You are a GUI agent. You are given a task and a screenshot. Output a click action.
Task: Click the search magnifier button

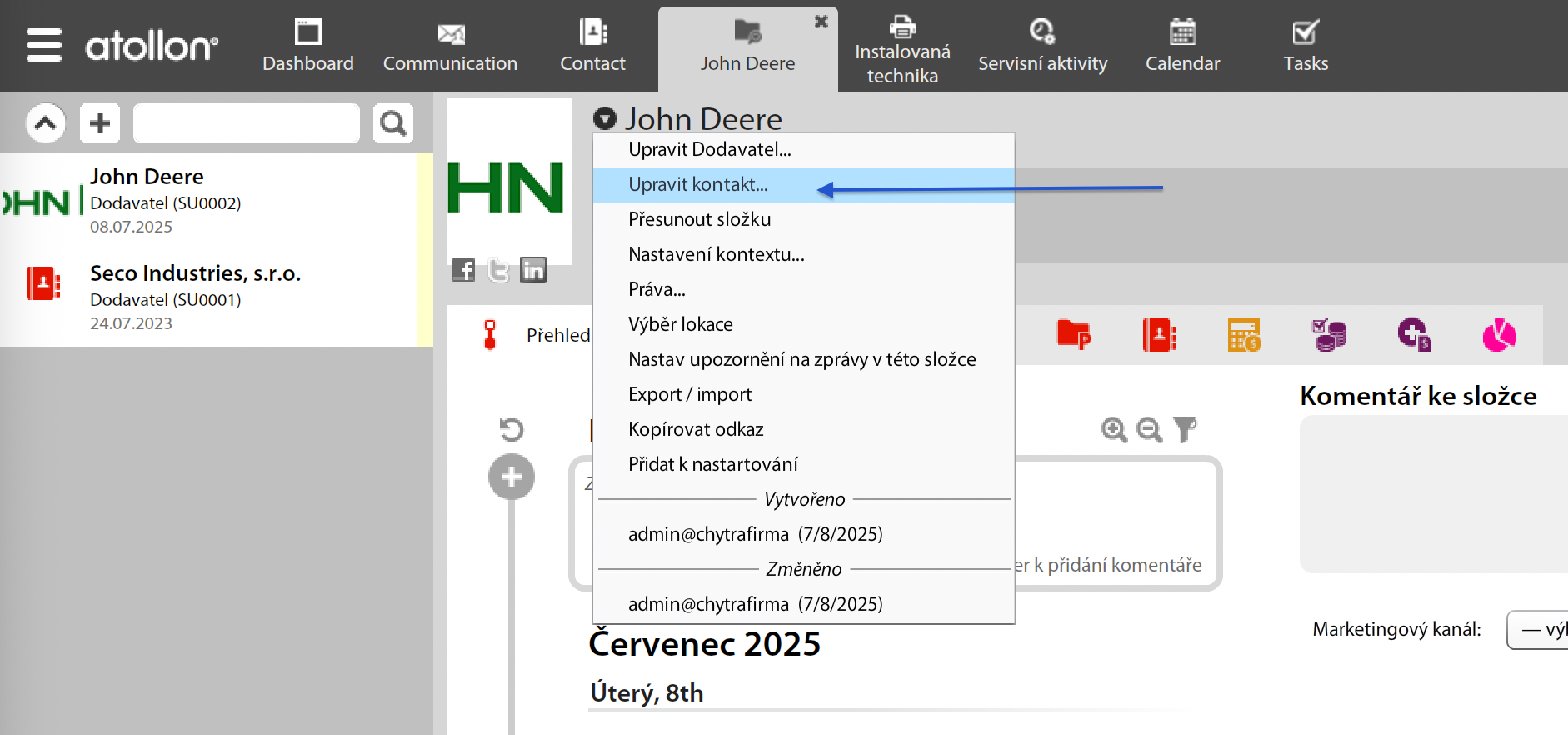click(x=393, y=123)
